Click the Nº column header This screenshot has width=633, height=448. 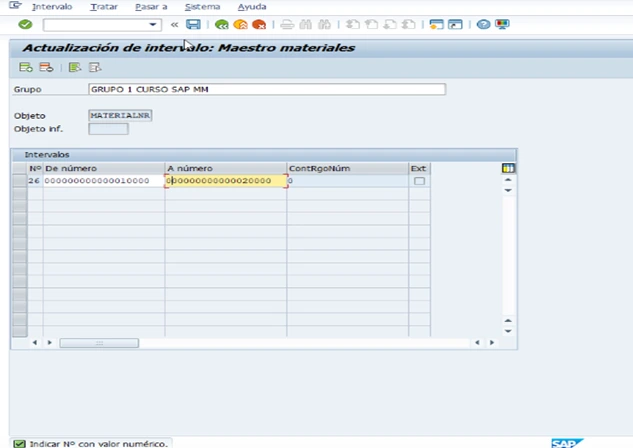[35, 168]
